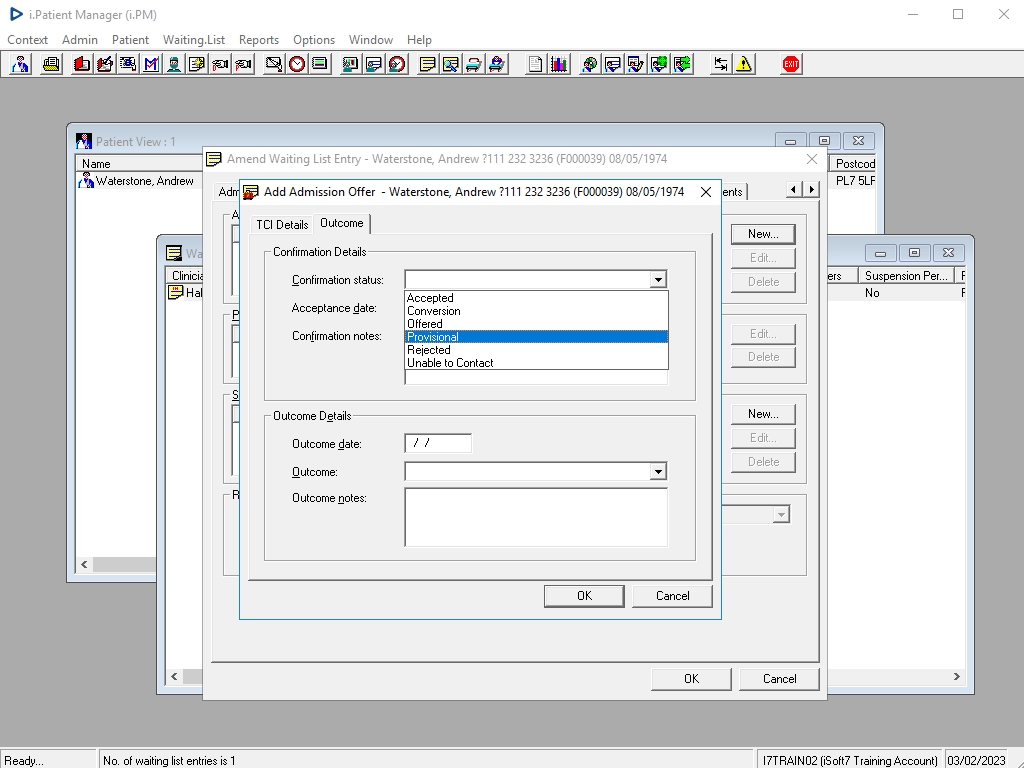Click waiting list window scrollbar right arrow
Viewport: 1024px width, 768px height.
[x=957, y=677]
